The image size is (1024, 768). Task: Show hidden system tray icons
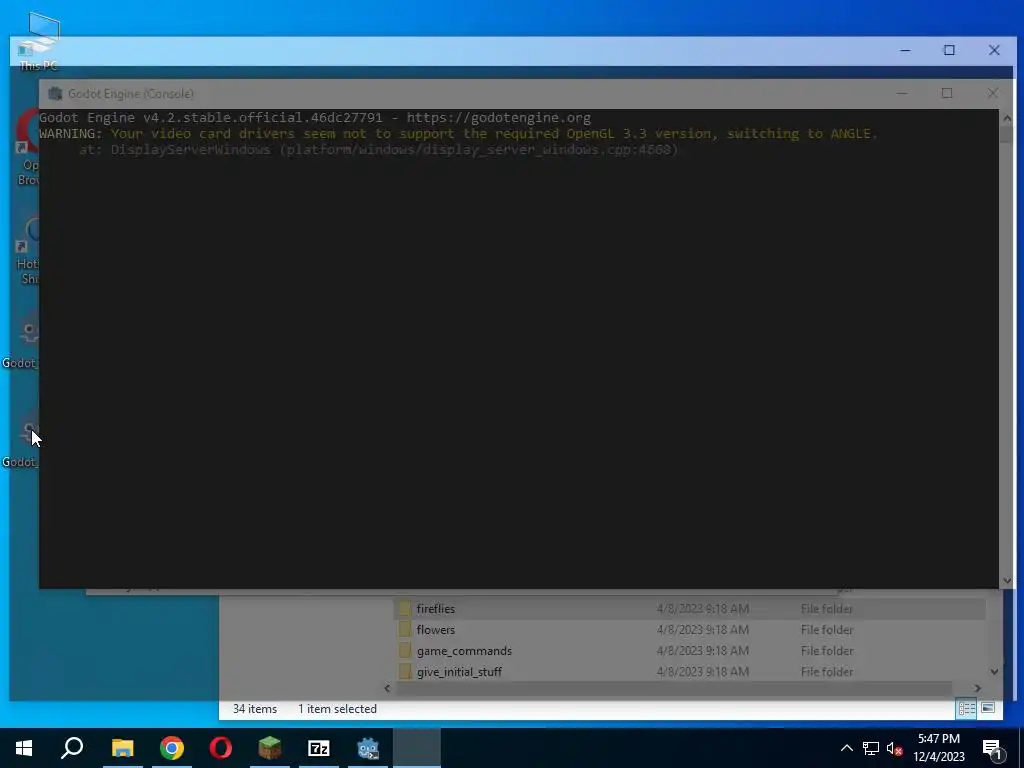tap(846, 748)
